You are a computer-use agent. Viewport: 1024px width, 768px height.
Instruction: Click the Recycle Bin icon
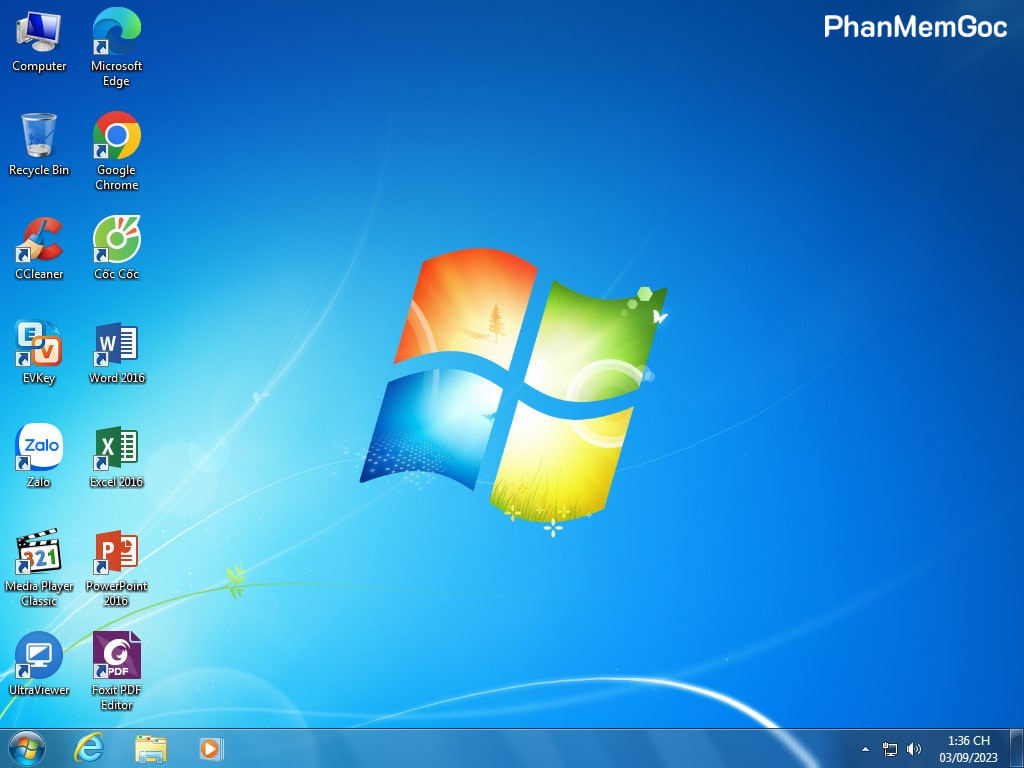tap(39, 136)
